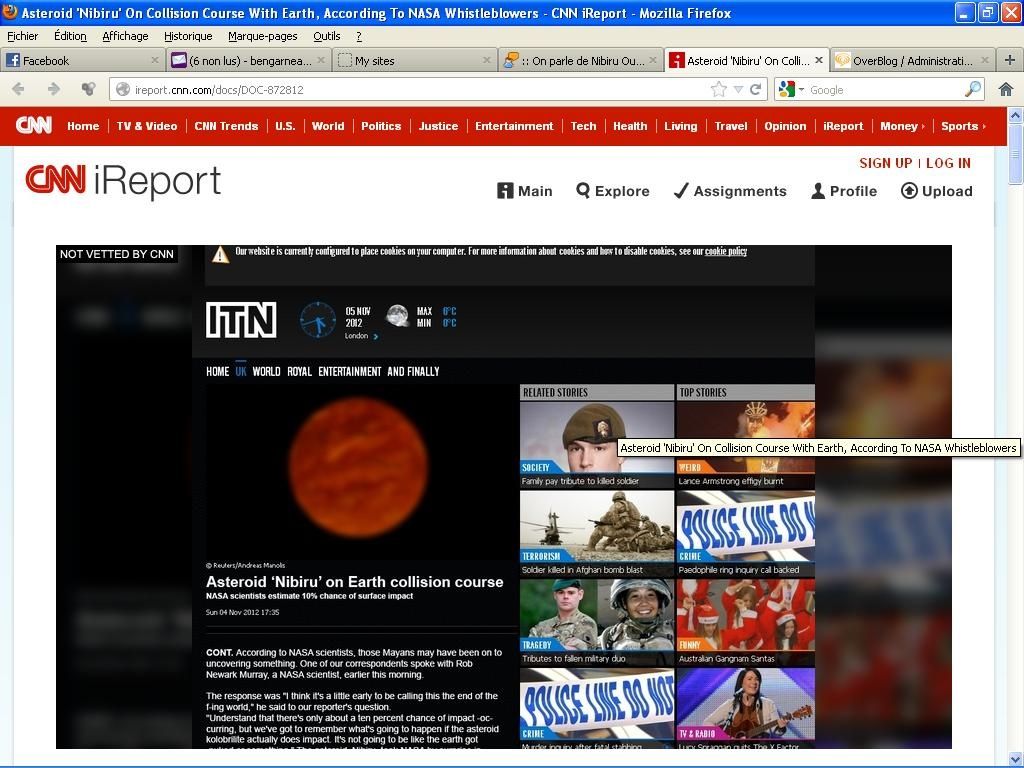
Task: Click the CNN iReport logo
Action: point(123,181)
